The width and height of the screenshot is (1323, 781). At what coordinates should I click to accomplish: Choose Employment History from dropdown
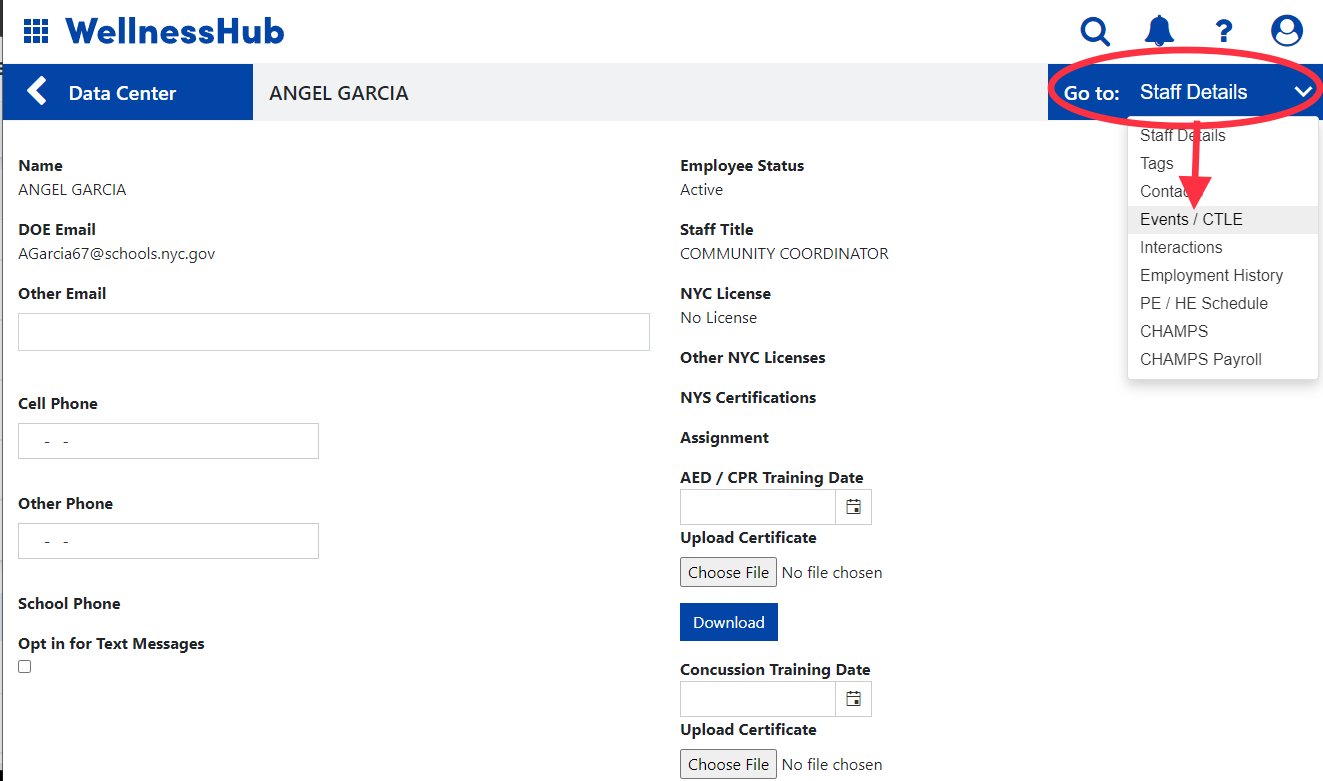(x=1223, y=275)
